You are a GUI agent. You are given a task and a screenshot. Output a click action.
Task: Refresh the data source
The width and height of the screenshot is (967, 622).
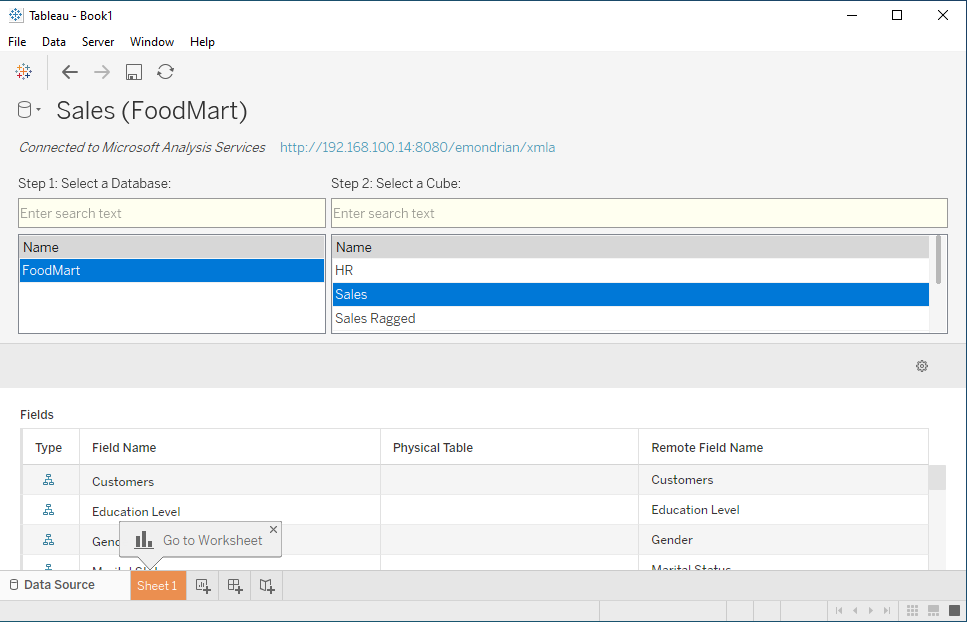point(165,72)
